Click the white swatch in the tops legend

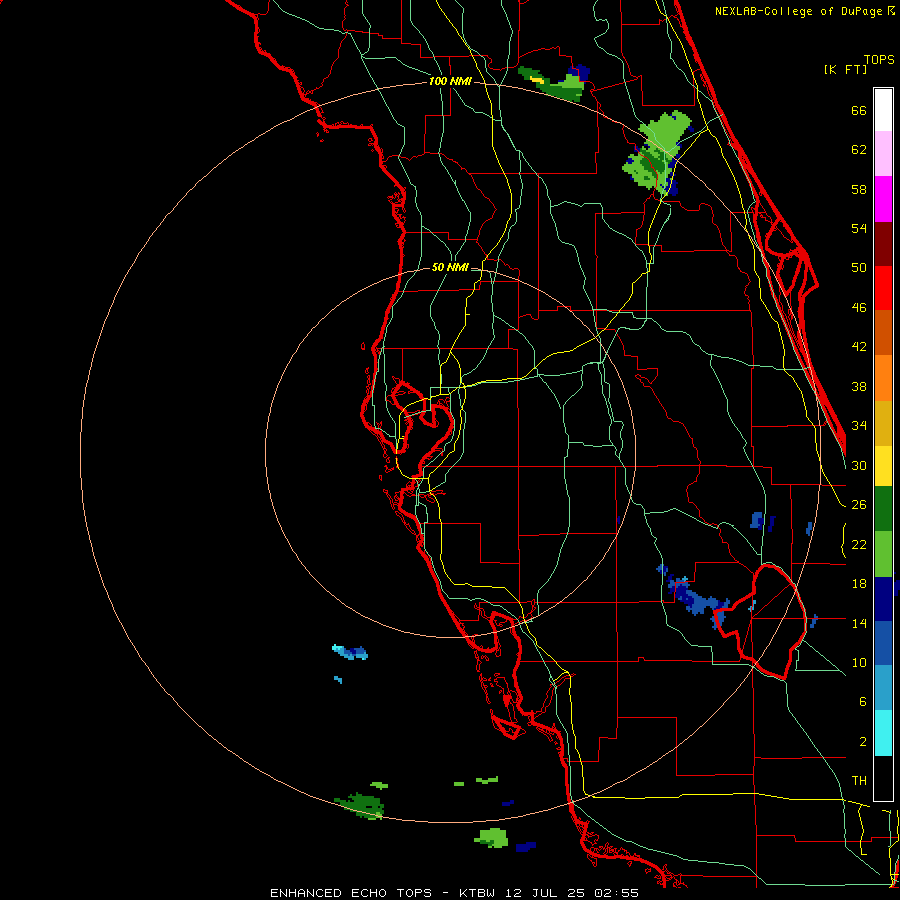pos(883,110)
